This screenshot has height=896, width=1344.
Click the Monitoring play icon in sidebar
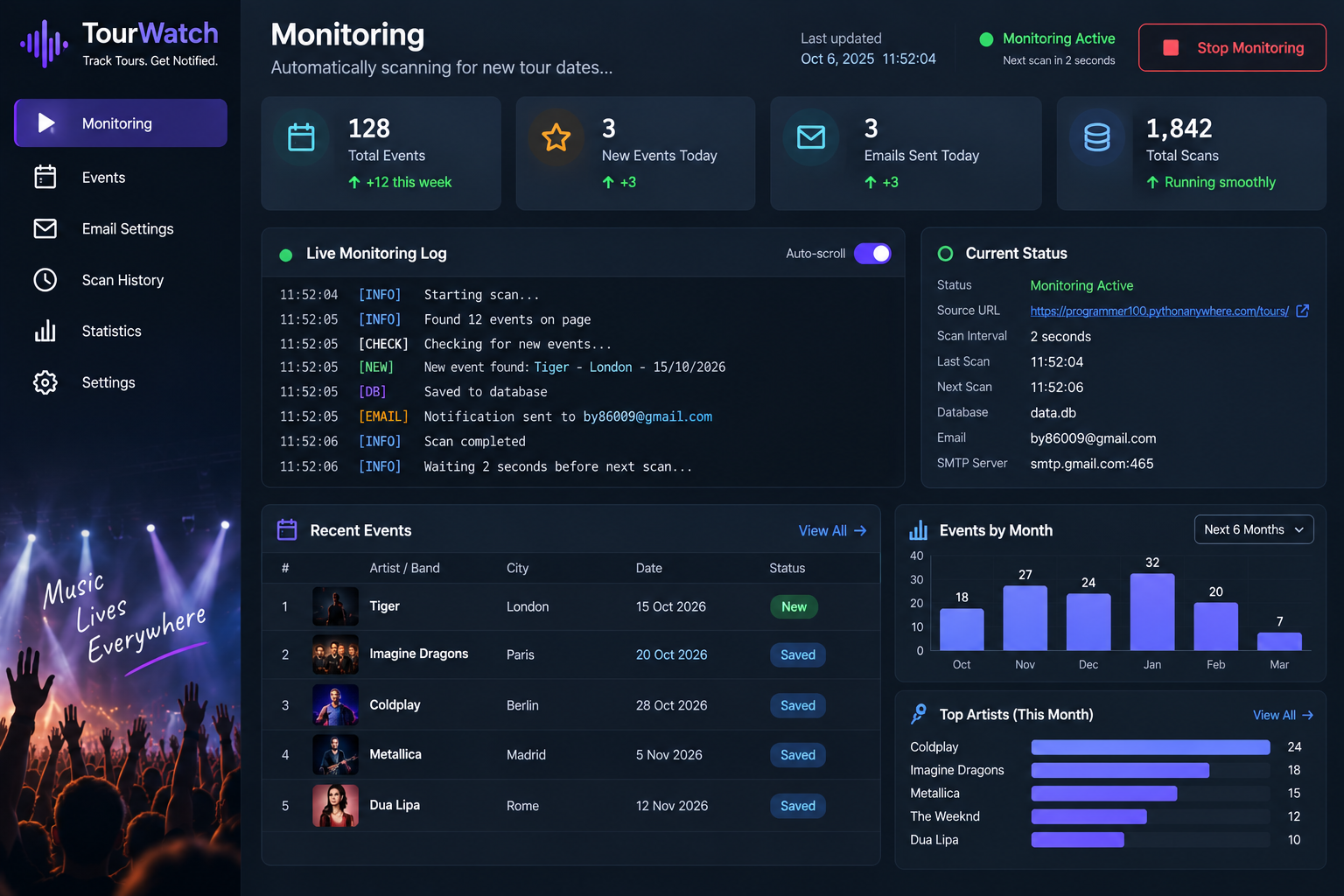[x=46, y=122]
